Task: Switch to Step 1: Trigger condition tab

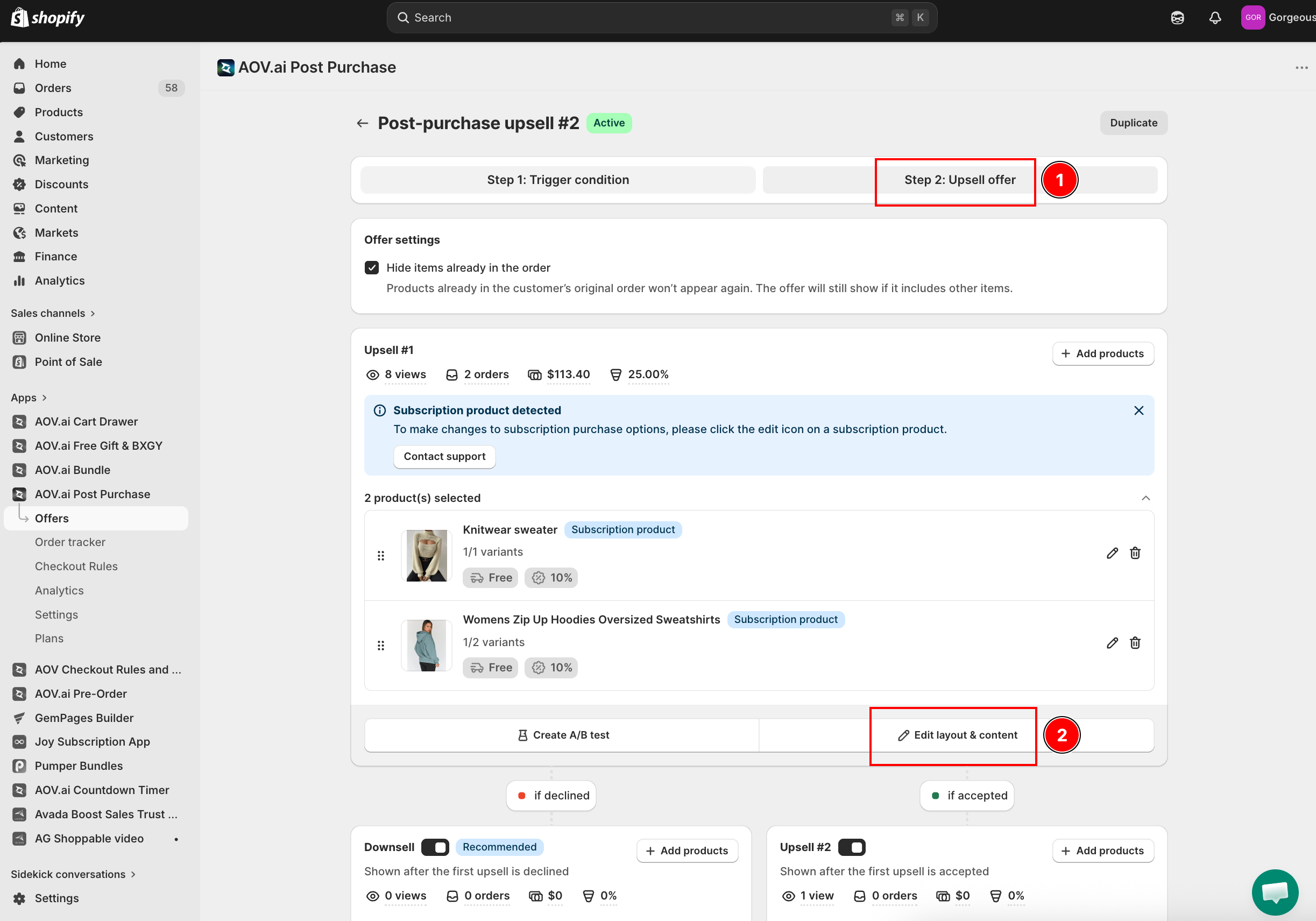Action: [558, 180]
